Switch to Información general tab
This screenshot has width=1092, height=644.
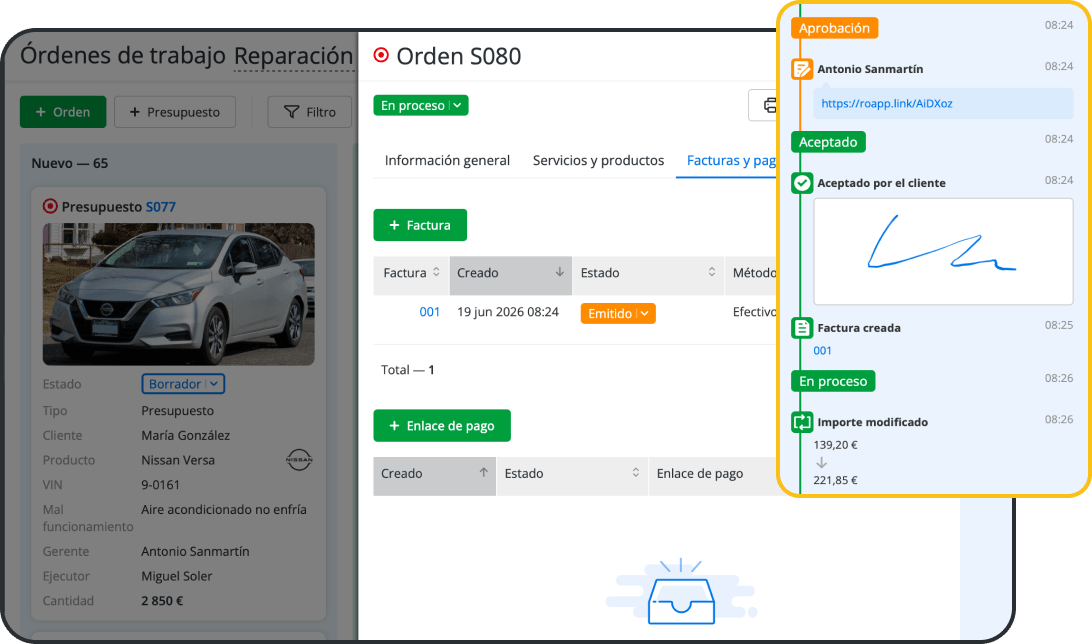point(447,160)
